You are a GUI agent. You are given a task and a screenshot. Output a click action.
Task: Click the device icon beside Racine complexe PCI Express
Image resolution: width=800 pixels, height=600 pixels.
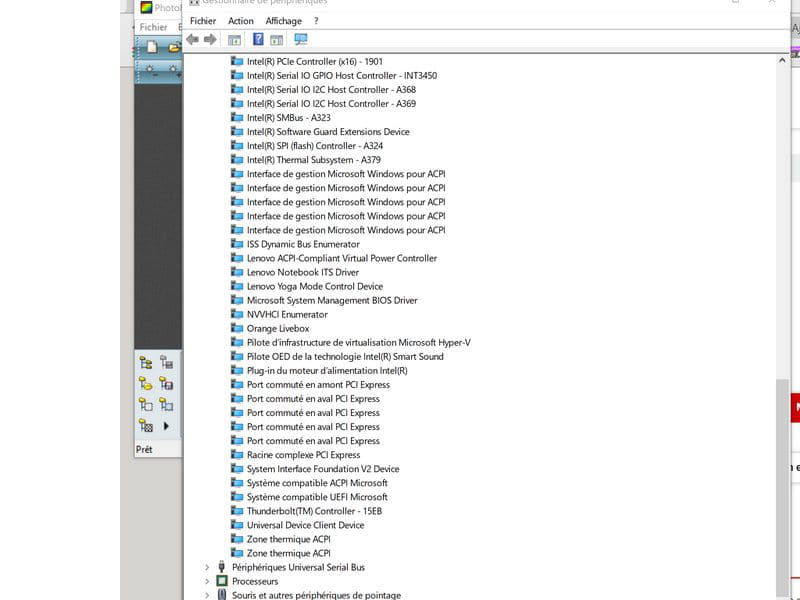237,454
